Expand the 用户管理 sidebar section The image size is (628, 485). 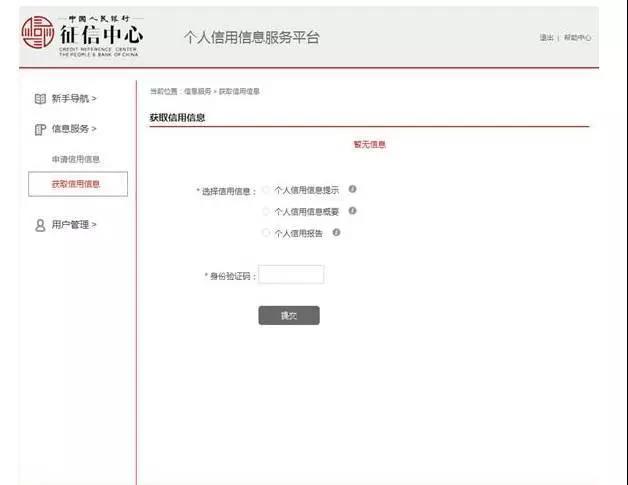coord(74,225)
